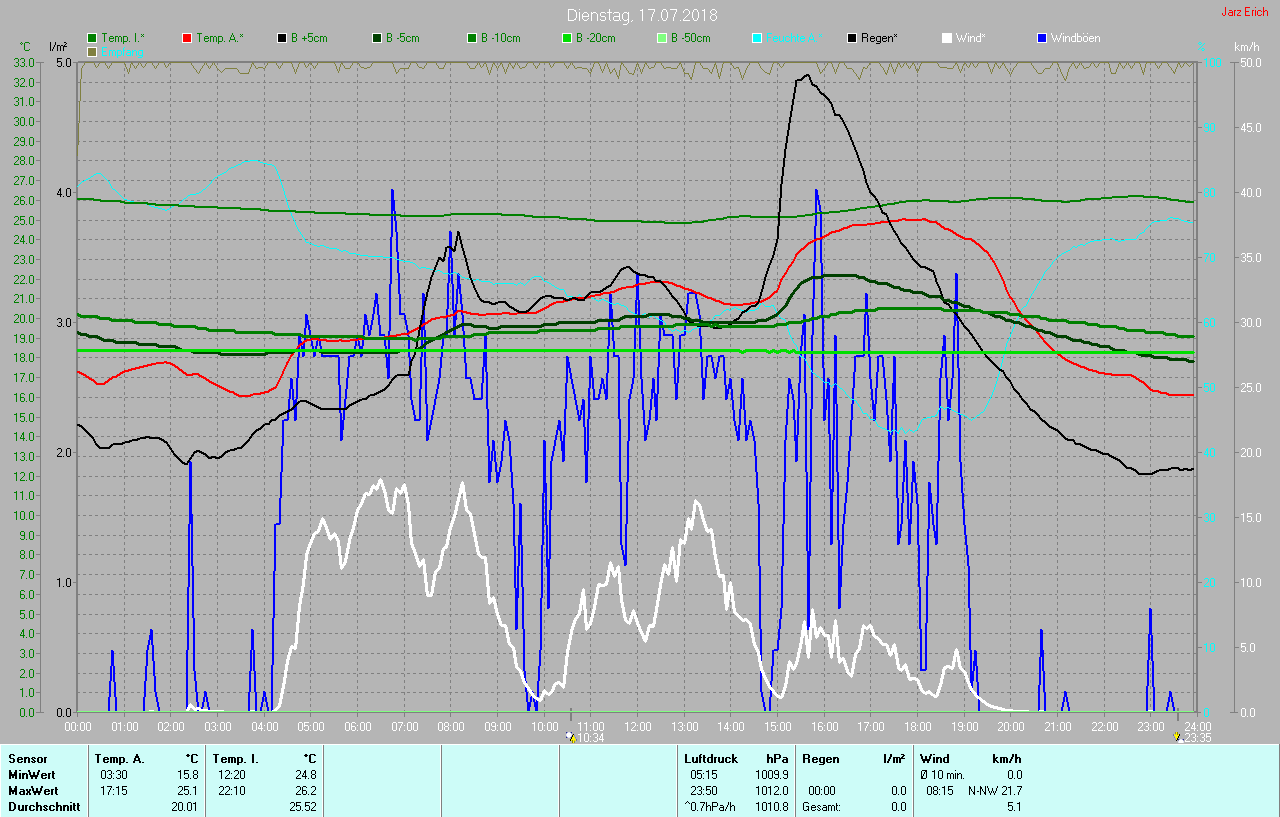Click the B -10cm legend square
This screenshot has height=817, width=1280.
point(472,38)
